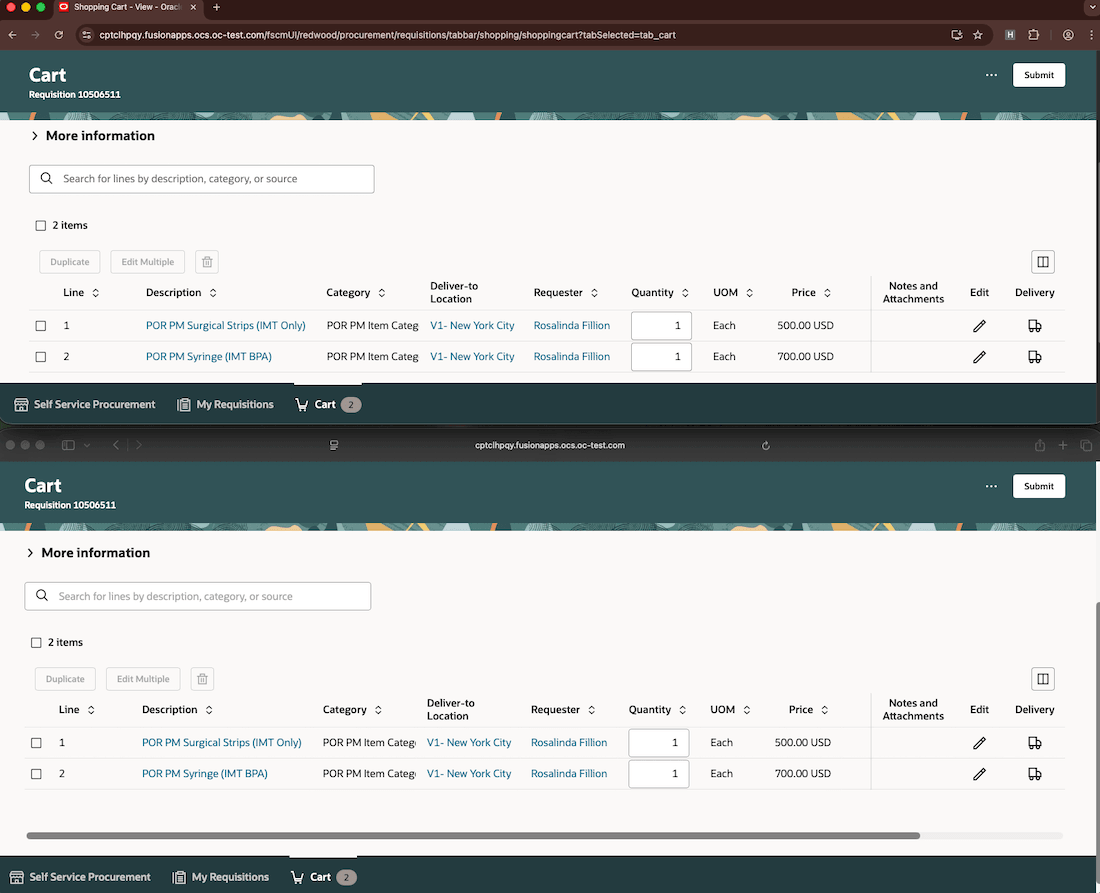The height and width of the screenshot is (893, 1100).
Task: Edit Surgical Strips line in Chrome window
Action: pyautogui.click(x=979, y=325)
